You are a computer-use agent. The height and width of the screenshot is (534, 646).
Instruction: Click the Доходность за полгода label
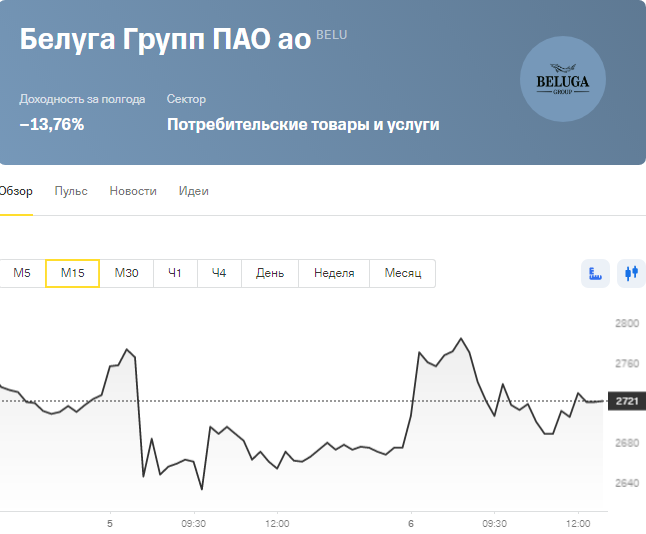[x=82, y=99]
